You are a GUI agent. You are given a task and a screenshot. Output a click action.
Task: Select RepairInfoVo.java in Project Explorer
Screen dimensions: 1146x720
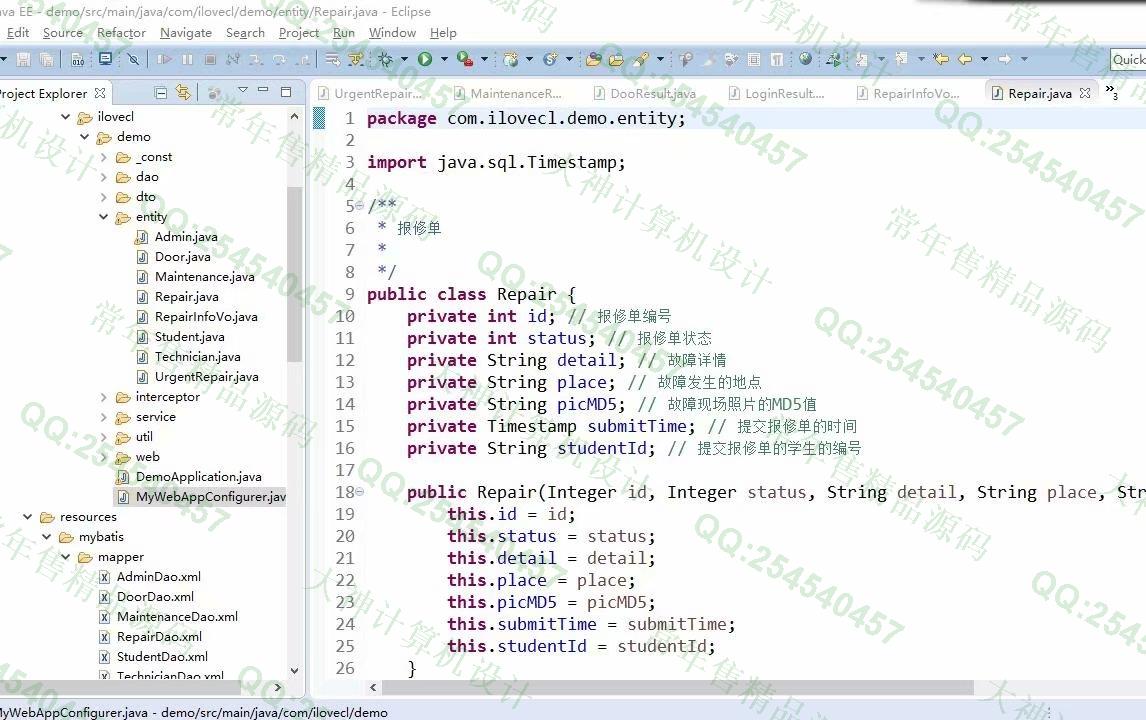click(x=206, y=317)
